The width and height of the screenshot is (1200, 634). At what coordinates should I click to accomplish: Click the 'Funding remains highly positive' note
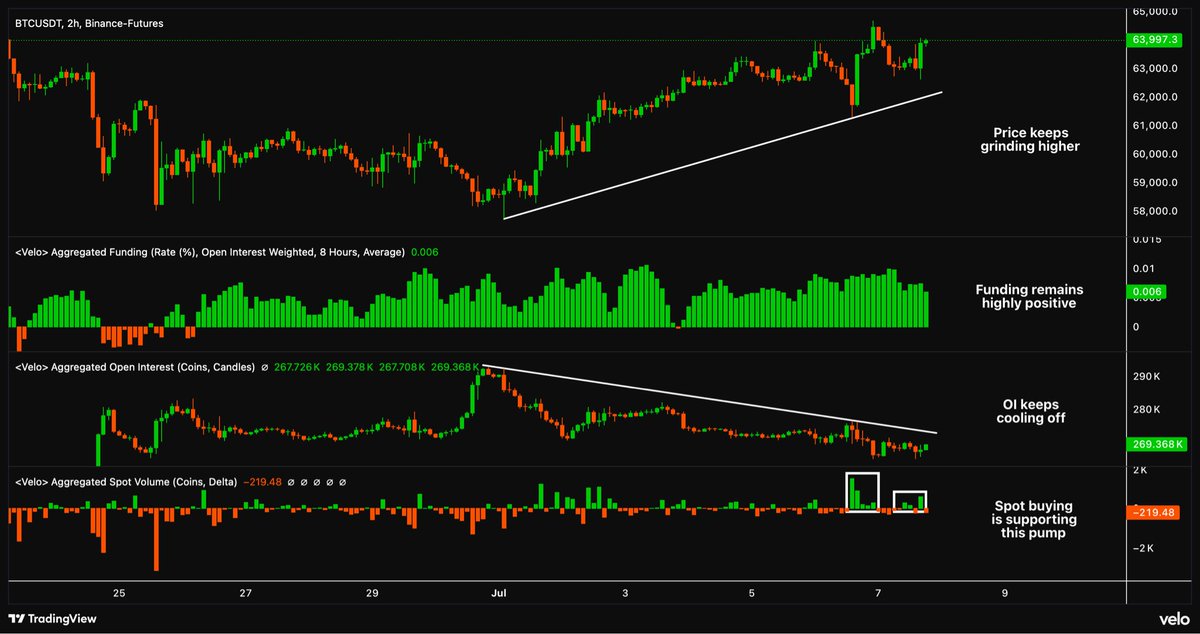(x=1030, y=296)
